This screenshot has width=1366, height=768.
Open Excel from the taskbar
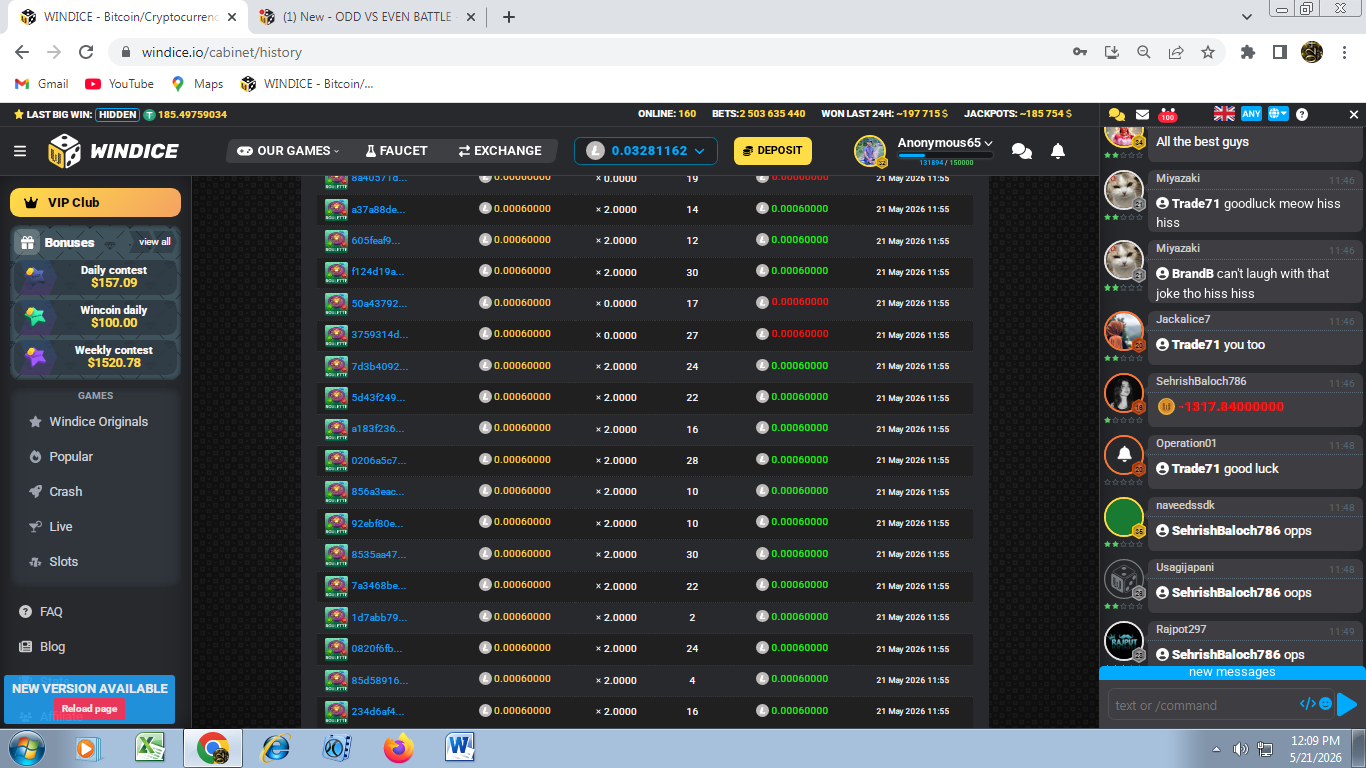click(x=151, y=747)
